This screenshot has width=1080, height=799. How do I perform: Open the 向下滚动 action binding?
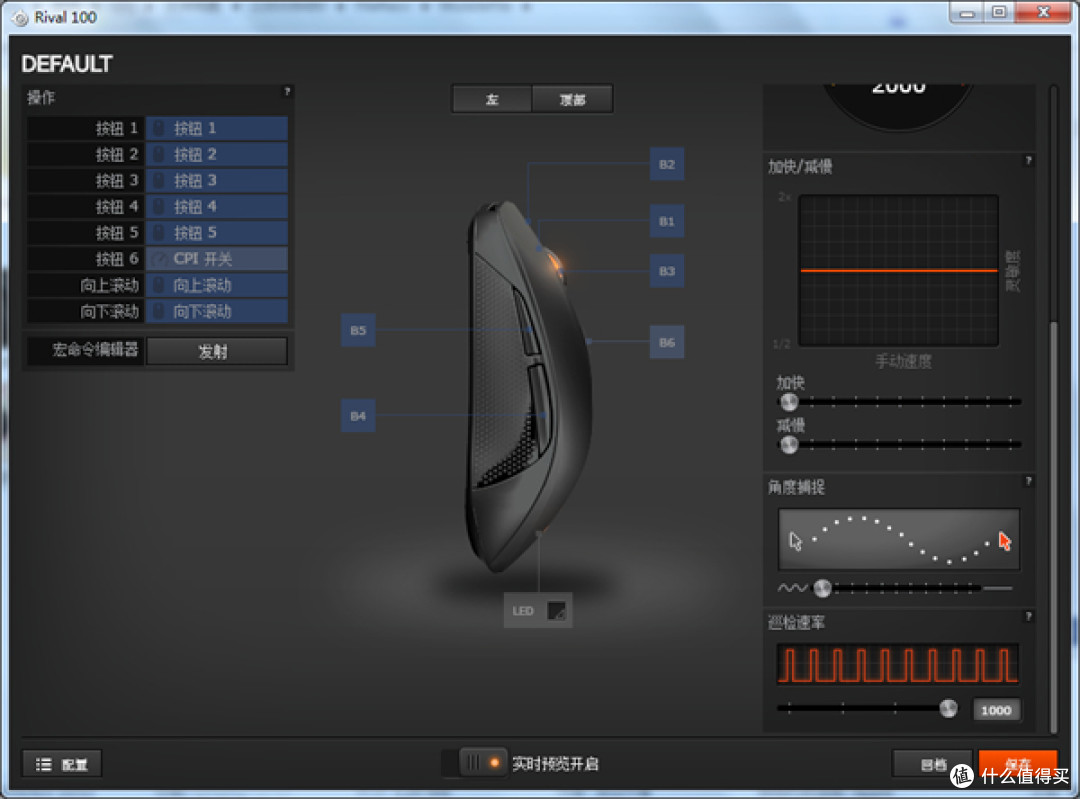(x=216, y=311)
